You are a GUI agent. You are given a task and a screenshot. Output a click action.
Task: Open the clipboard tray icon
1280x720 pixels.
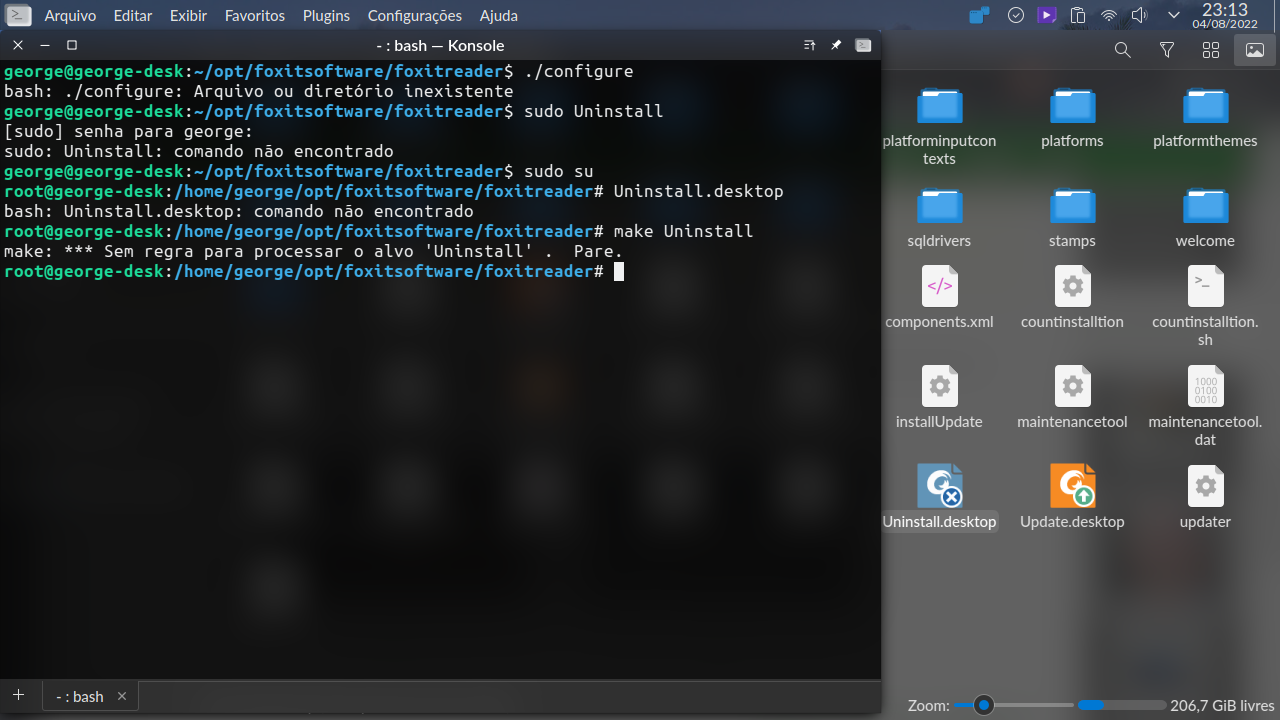tap(1077, 15)
